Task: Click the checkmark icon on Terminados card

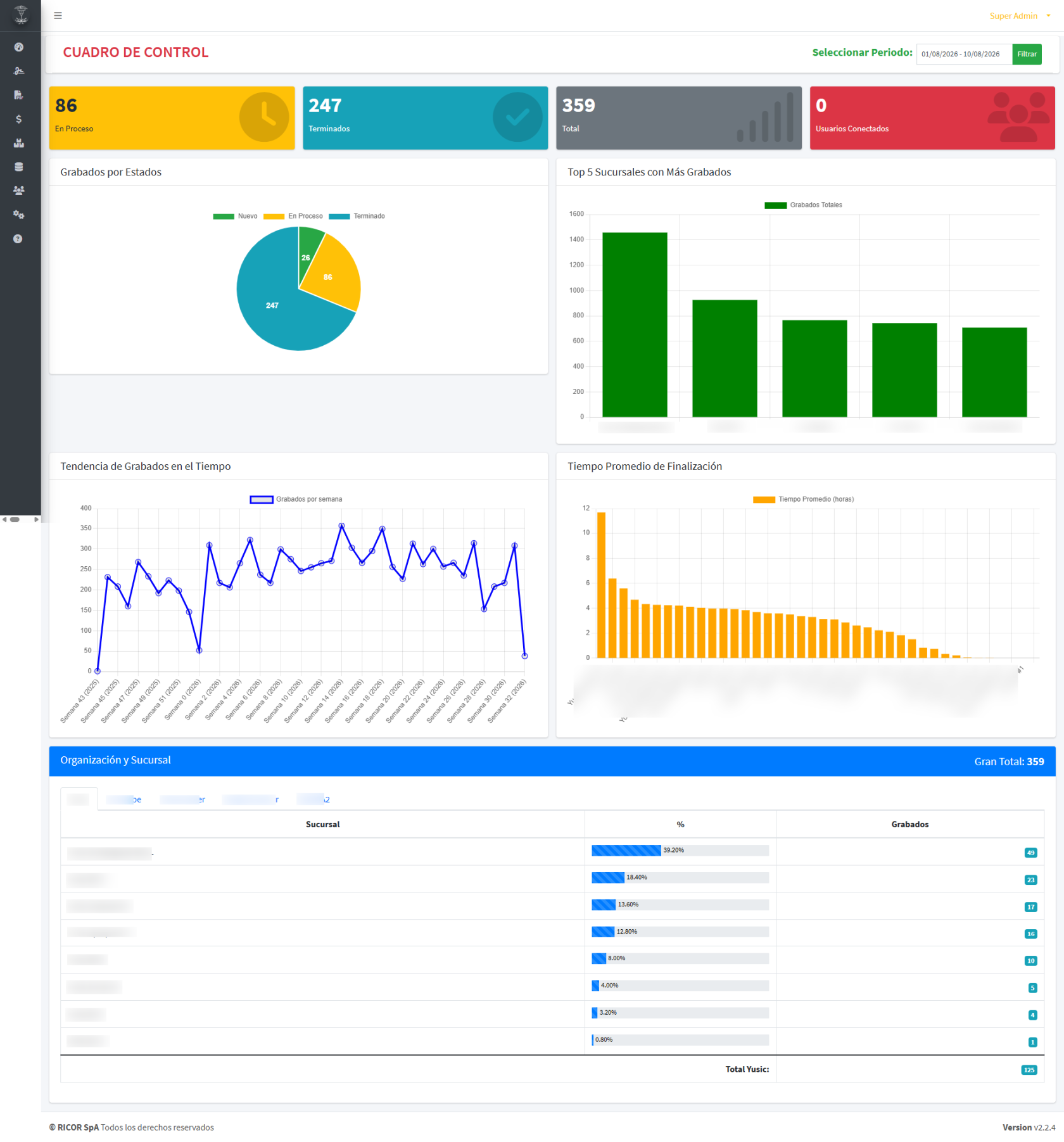Action: (517, 117)
